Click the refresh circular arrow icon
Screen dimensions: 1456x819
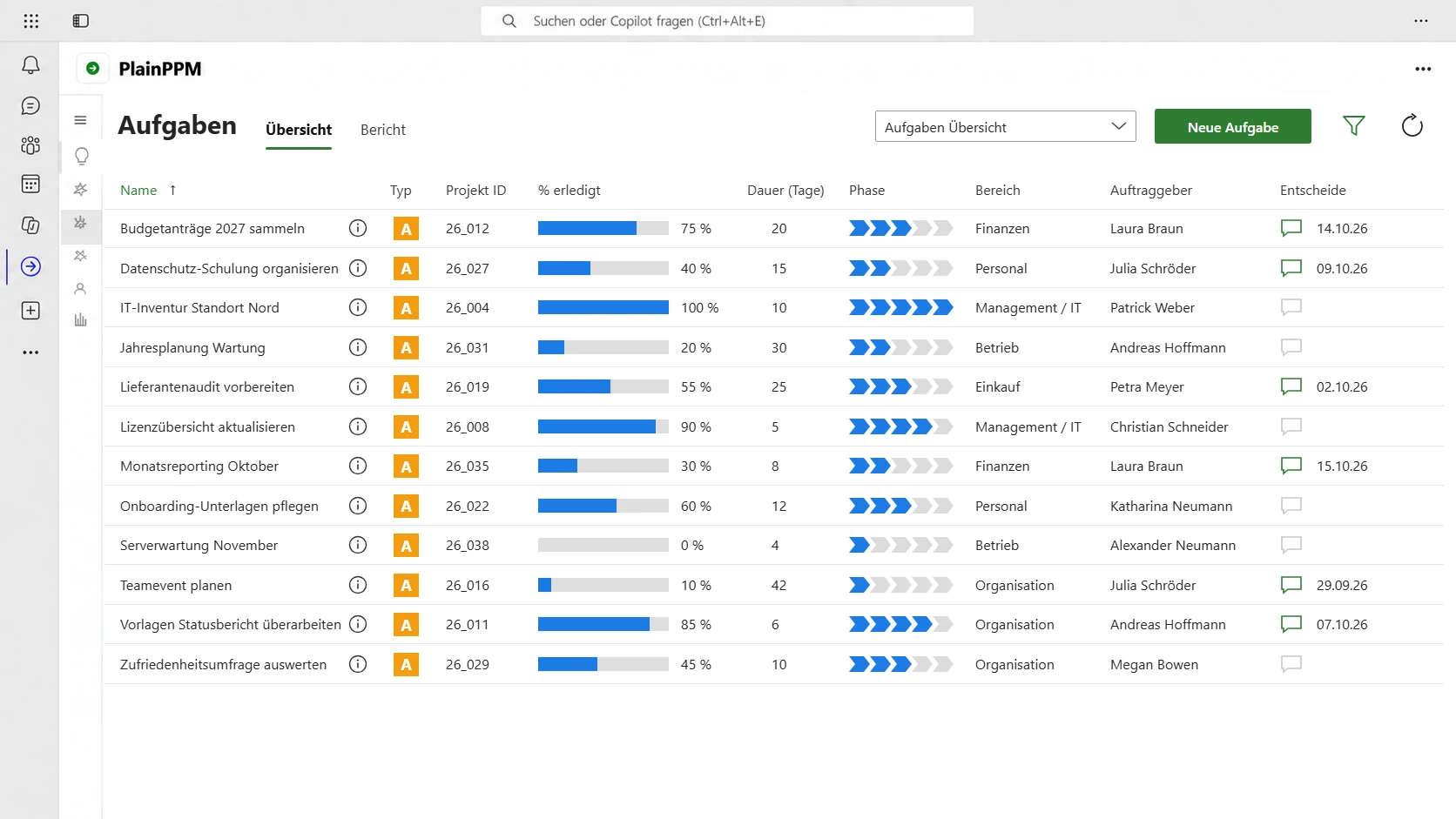click(1412, 126)
